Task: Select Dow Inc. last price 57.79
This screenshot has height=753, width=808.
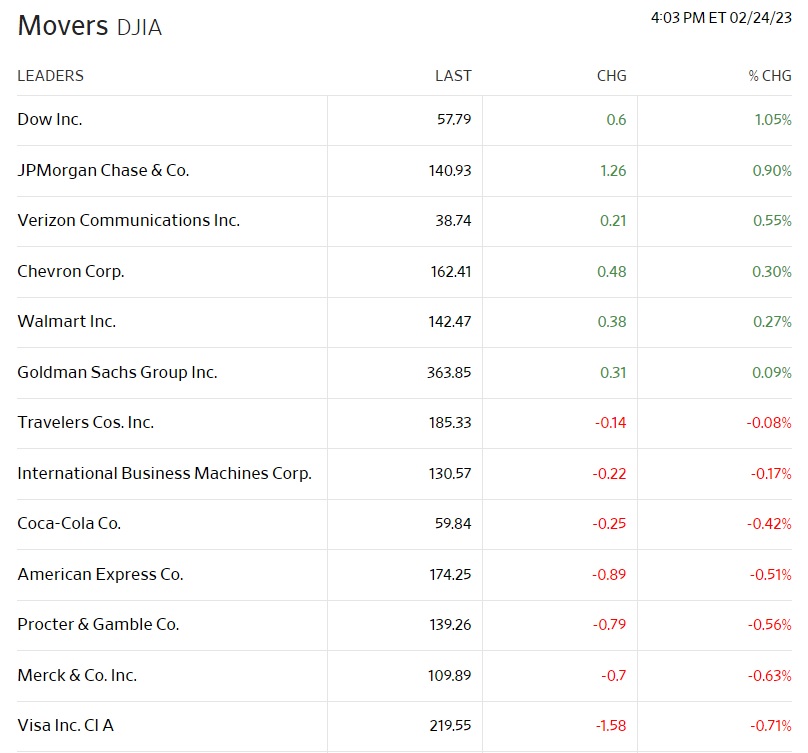Action: [454, 120]
